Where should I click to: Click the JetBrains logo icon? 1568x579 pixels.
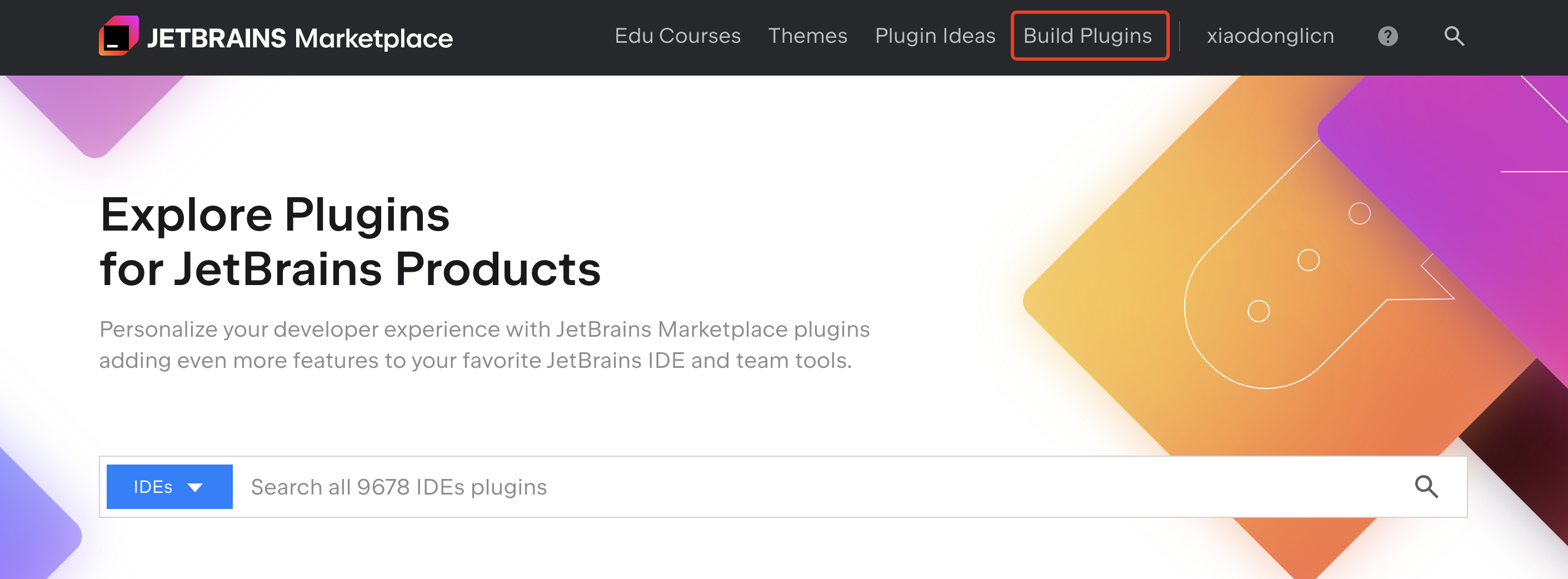point(118,36)
